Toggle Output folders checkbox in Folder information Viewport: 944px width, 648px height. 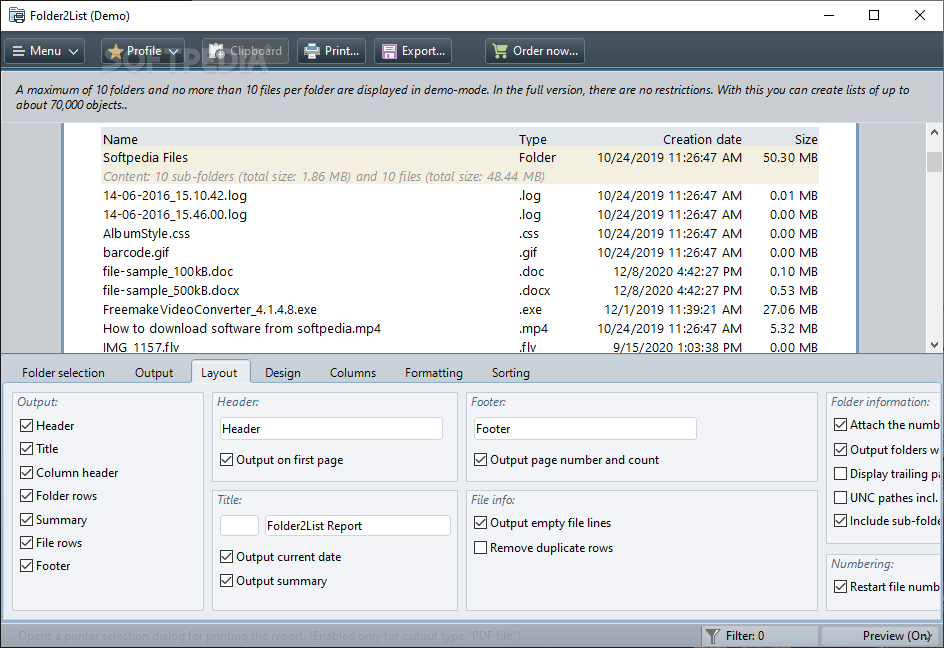point(840,449)
